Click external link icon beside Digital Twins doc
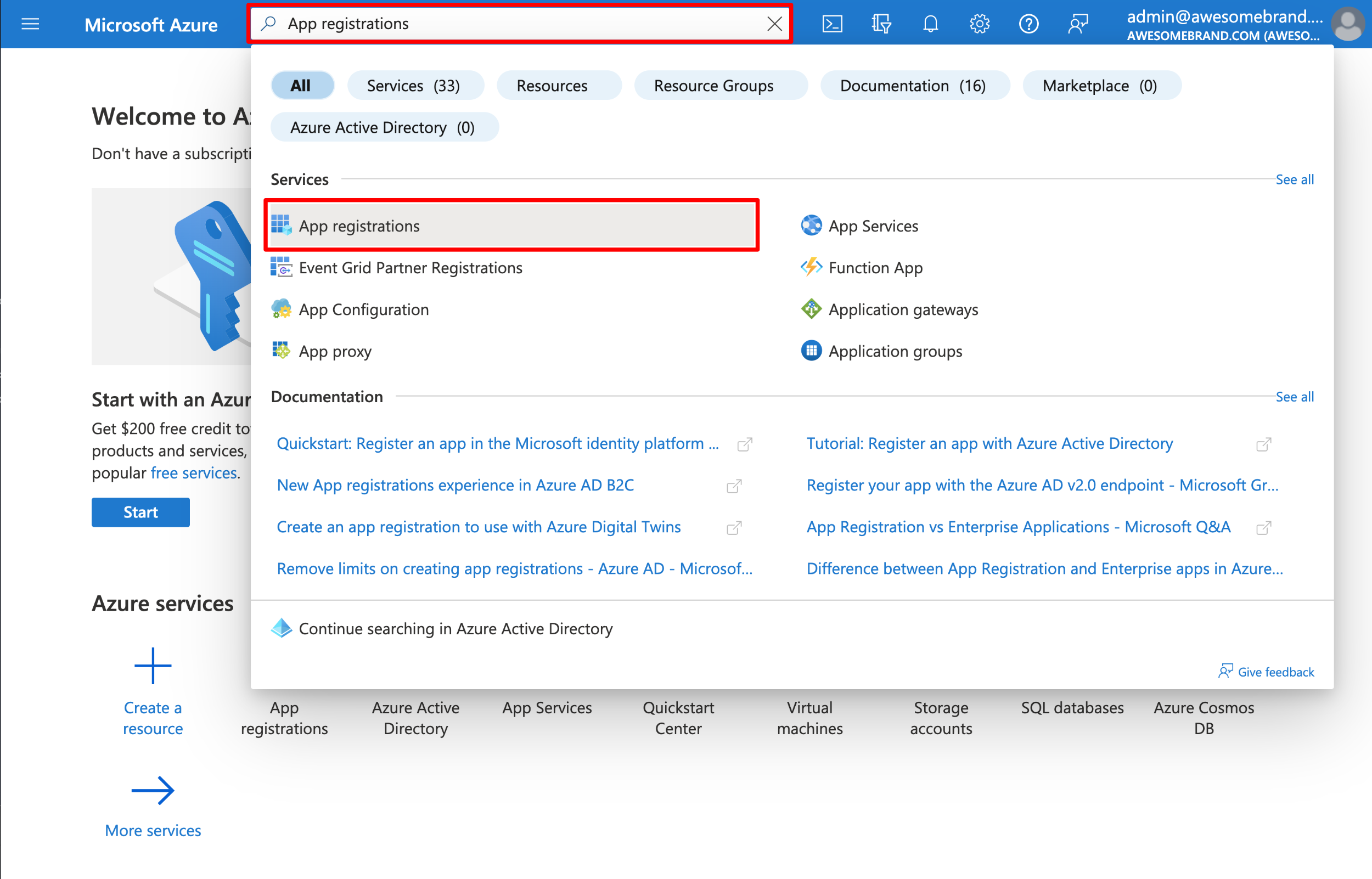This screenshot has width=1372, height=879. (734, 527)
